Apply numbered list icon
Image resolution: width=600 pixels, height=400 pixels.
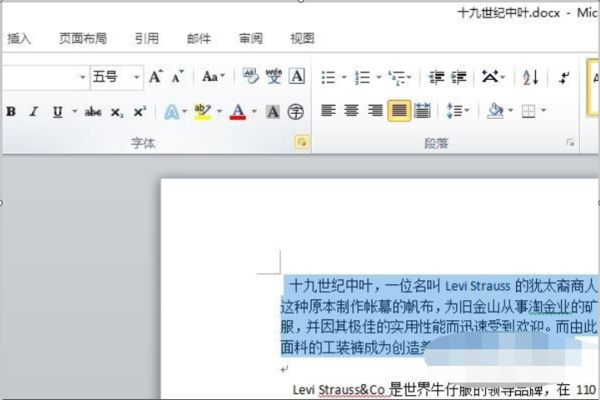pyautogui.click(x=362, y=77)
